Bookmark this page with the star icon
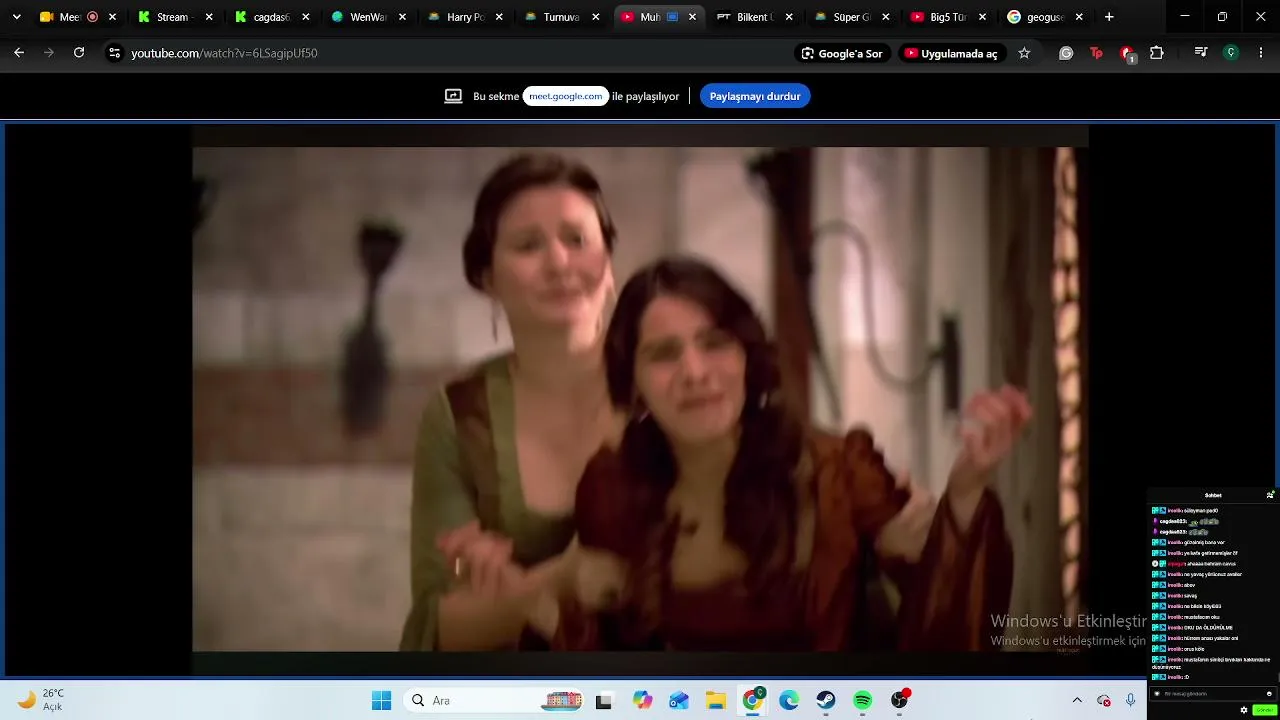 1024,53
